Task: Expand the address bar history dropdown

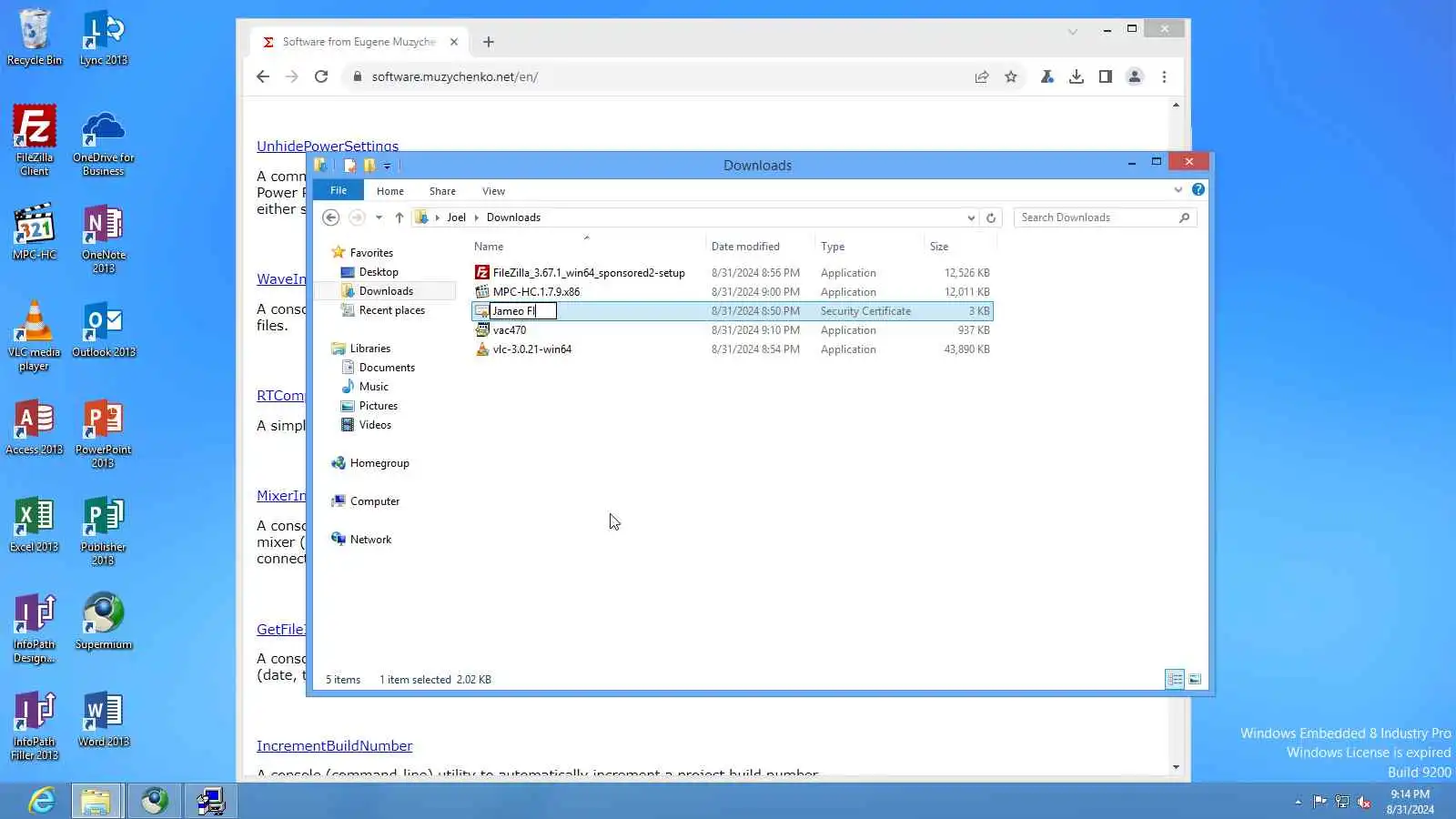Action: (x=971, y=217)
